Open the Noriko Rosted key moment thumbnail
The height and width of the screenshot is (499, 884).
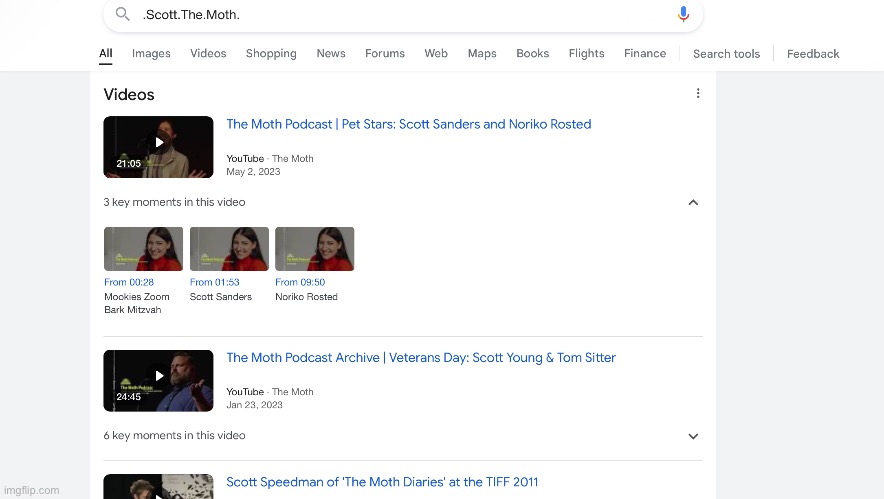pos(315,249)
